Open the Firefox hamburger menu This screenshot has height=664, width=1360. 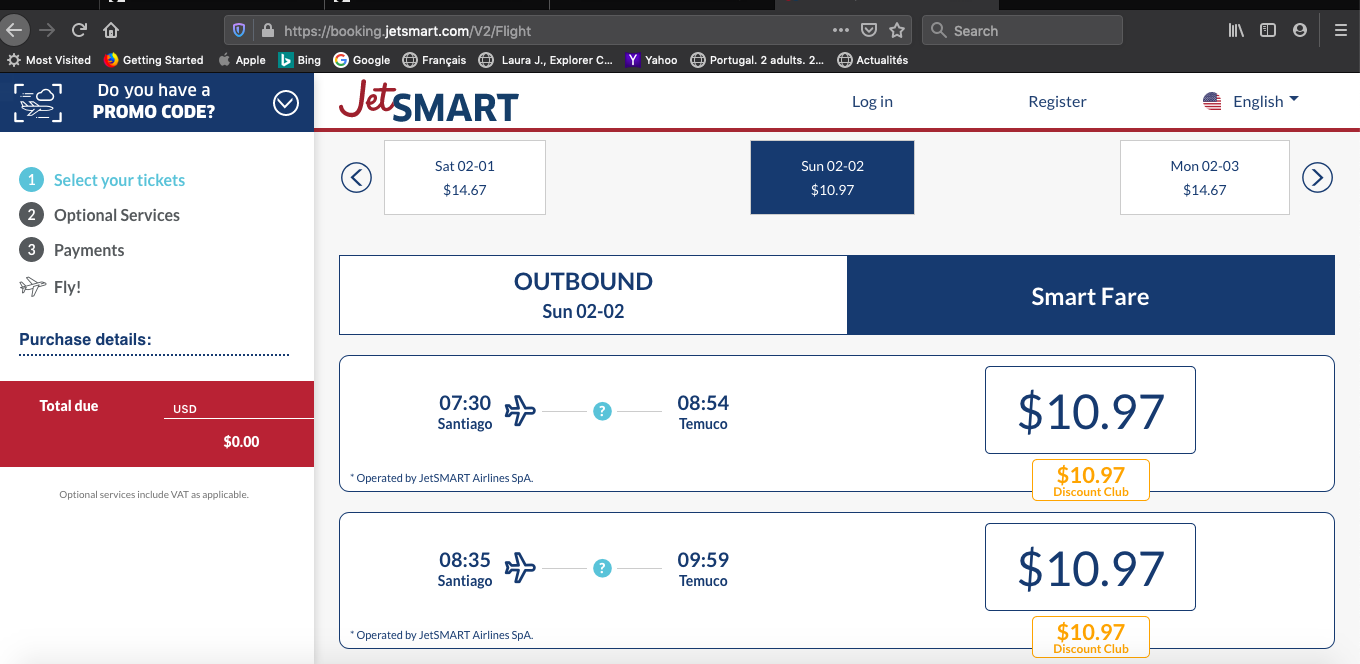(1341, 30)
